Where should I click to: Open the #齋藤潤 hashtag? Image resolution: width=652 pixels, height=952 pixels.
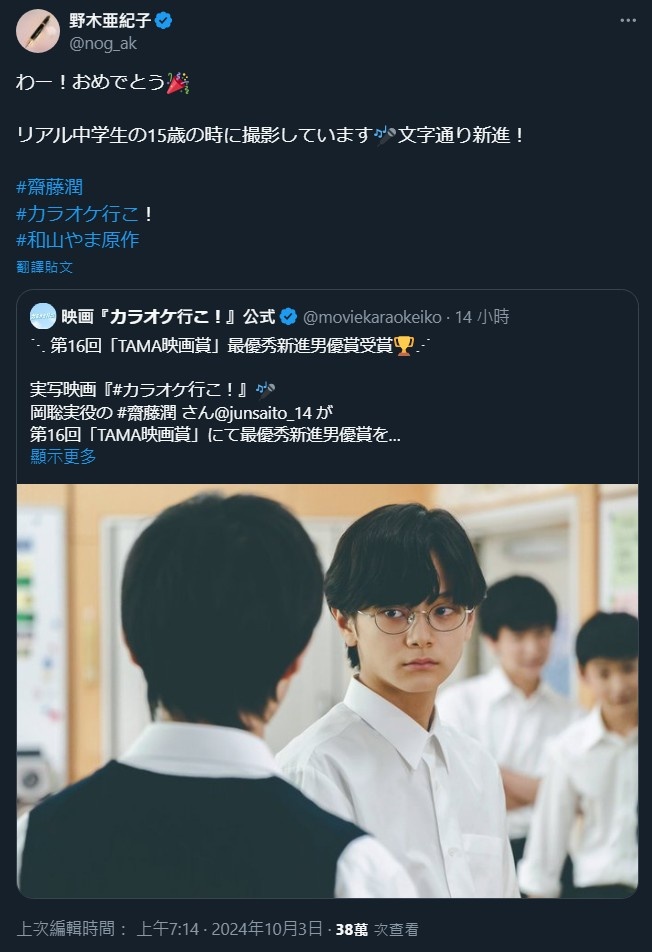[x=49, y=187]
